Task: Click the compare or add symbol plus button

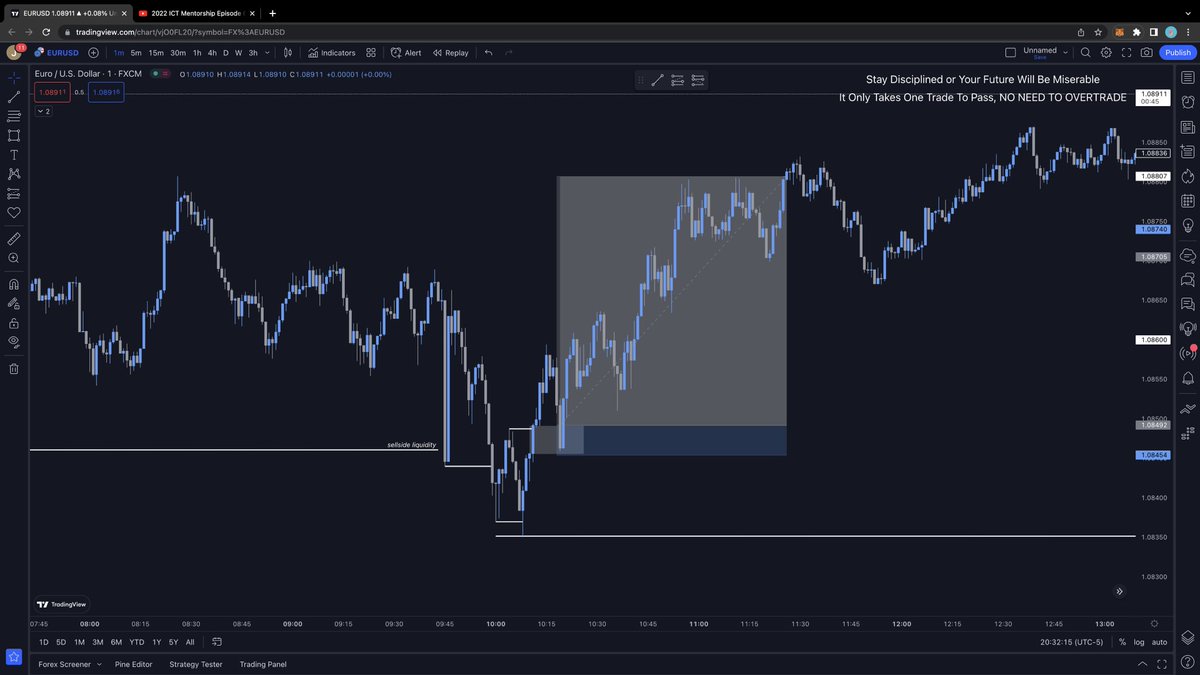Action: (x=94, y=53)
